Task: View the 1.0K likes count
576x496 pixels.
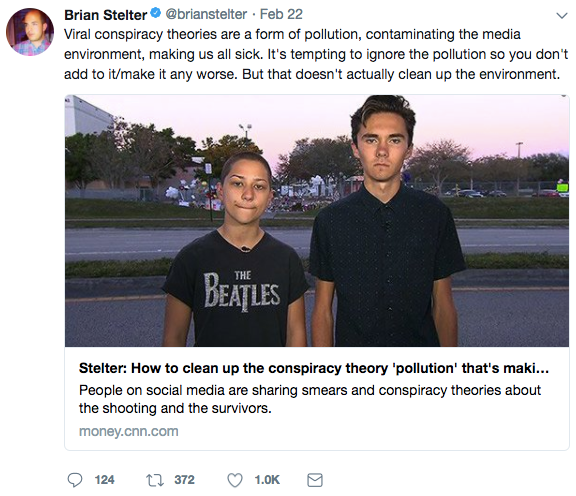Action: pos(267,480)
